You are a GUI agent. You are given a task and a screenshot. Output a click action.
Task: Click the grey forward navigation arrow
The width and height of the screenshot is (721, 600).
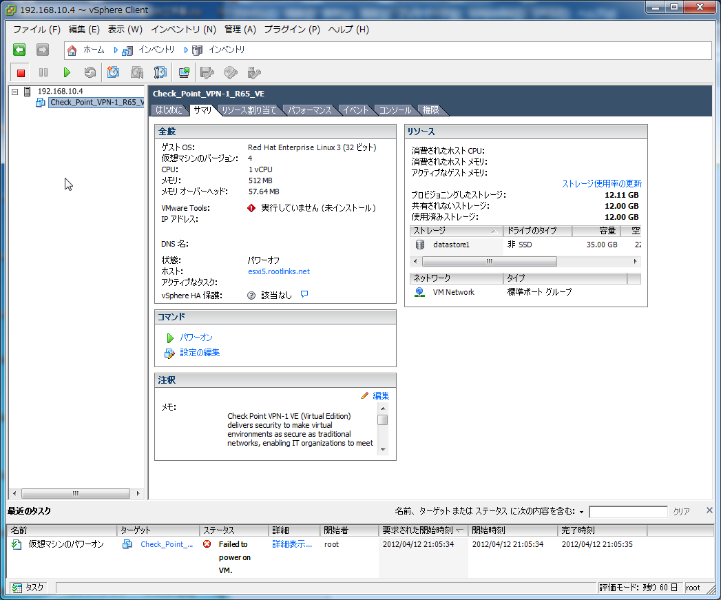coord(42,50)
